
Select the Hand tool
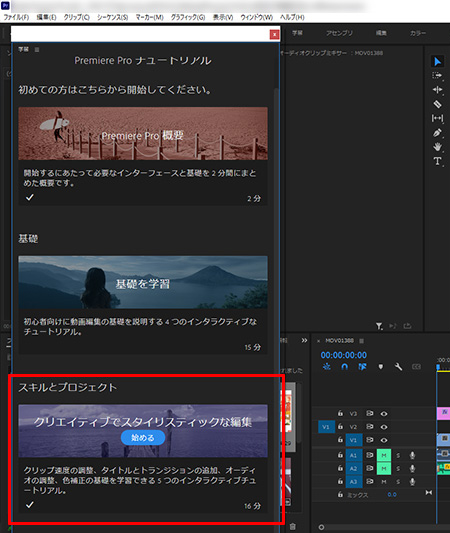[x=437, y=147]
